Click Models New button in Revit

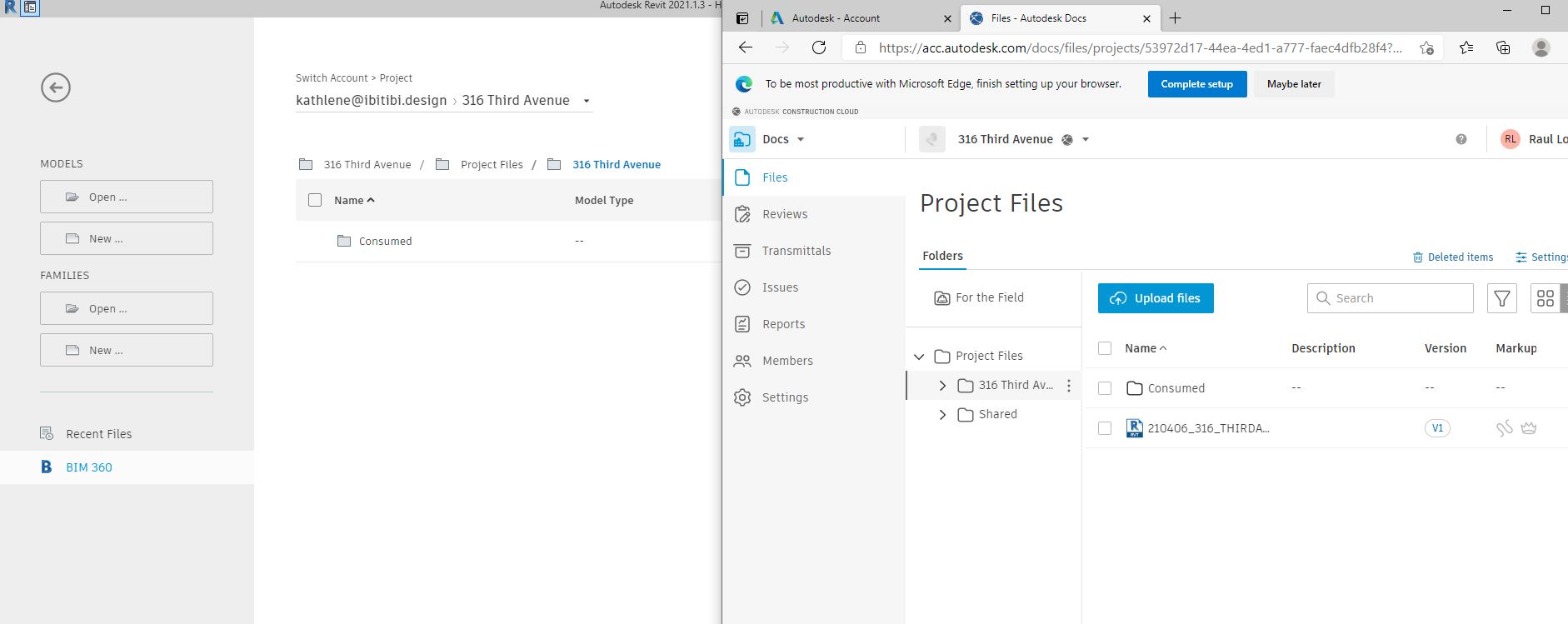[127, 238]
